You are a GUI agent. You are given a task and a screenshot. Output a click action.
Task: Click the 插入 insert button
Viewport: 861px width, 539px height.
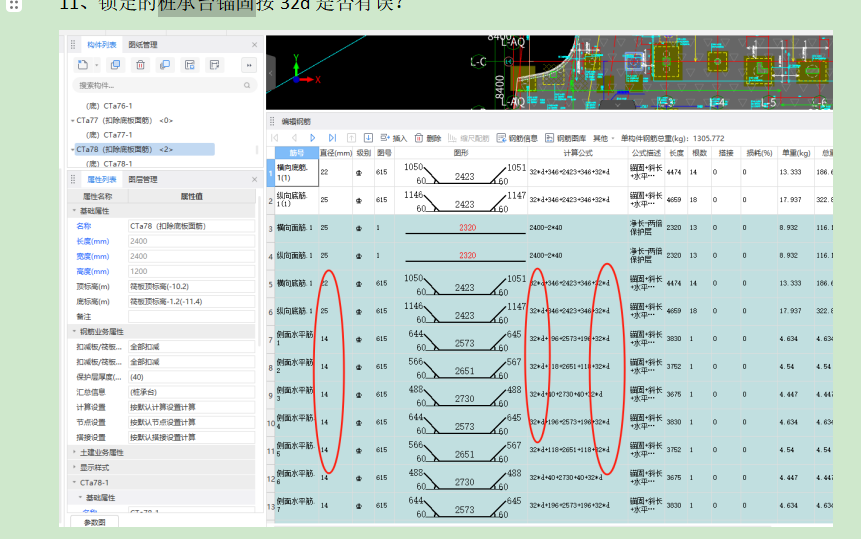[x=394, y=138]
